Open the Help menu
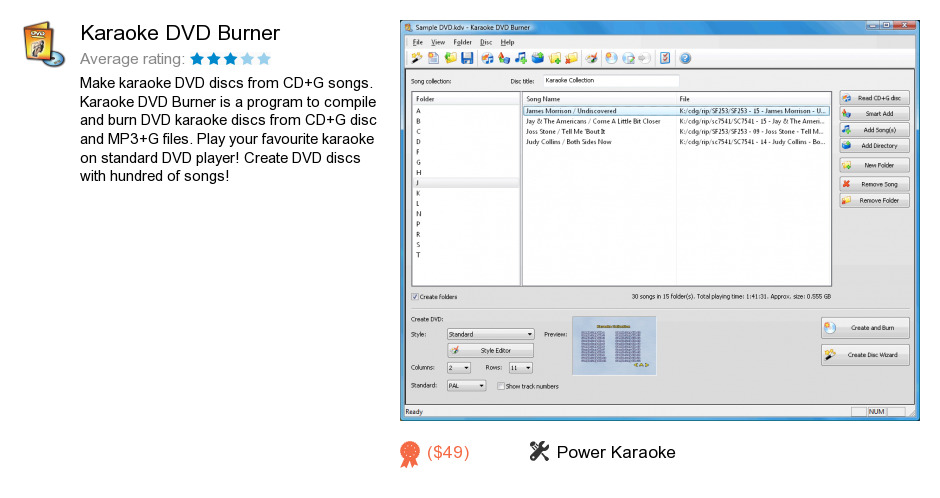This screenshot has height=498, width=940. coord(507,43)
